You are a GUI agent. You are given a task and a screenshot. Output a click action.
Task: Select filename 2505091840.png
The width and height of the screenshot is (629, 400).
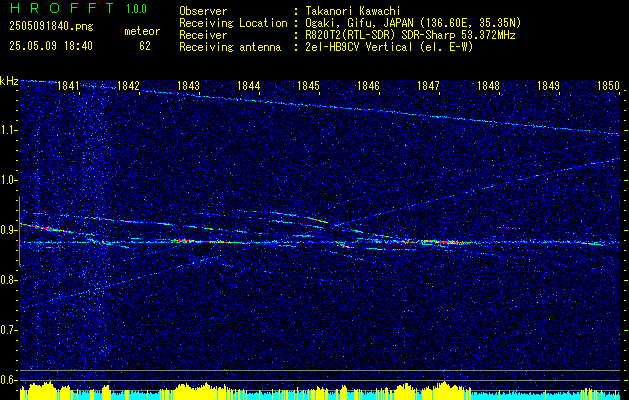51,27
